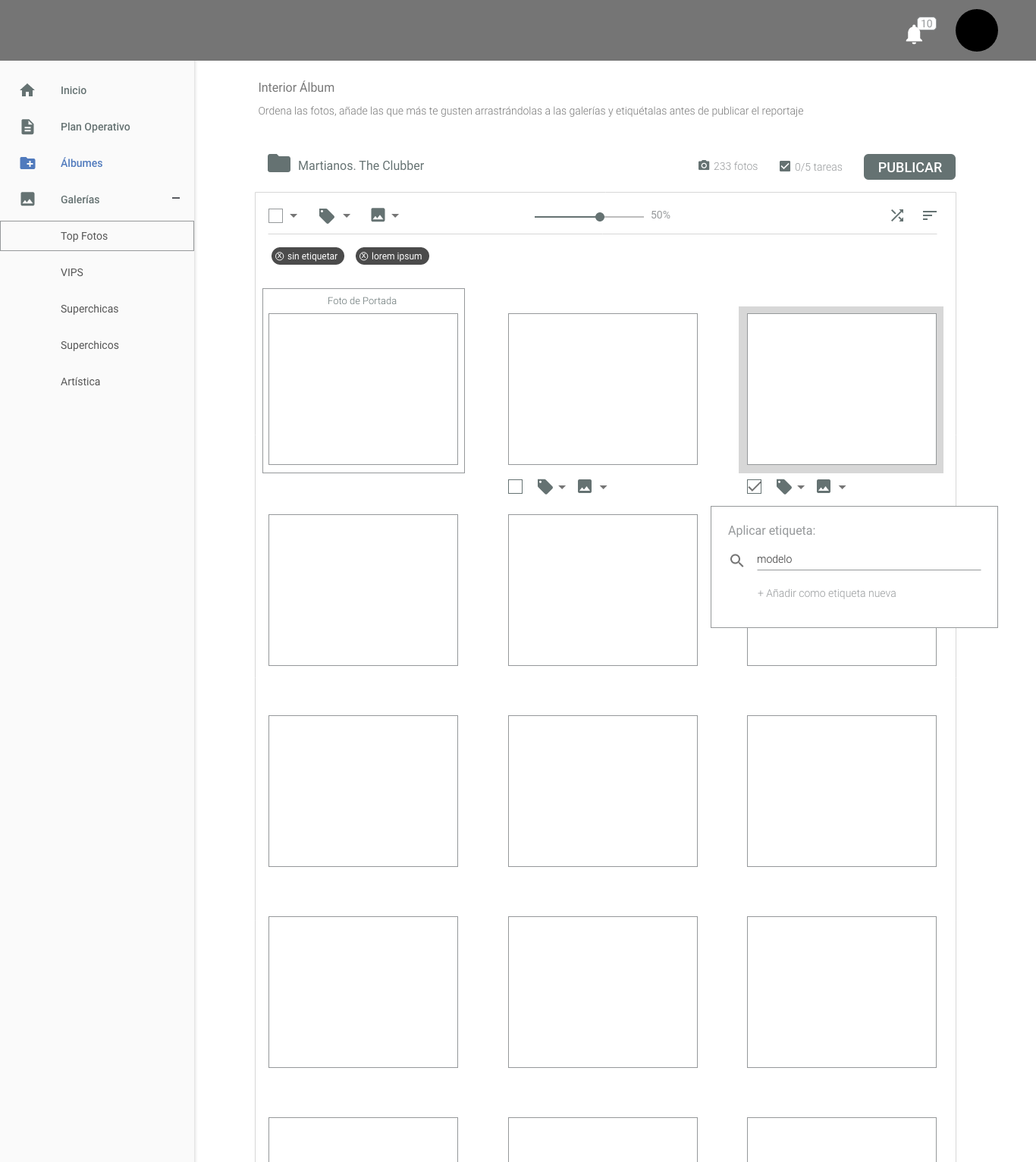Click the Foto de Portada thumbnail
1036x1162 pixels.
point(363,389)
